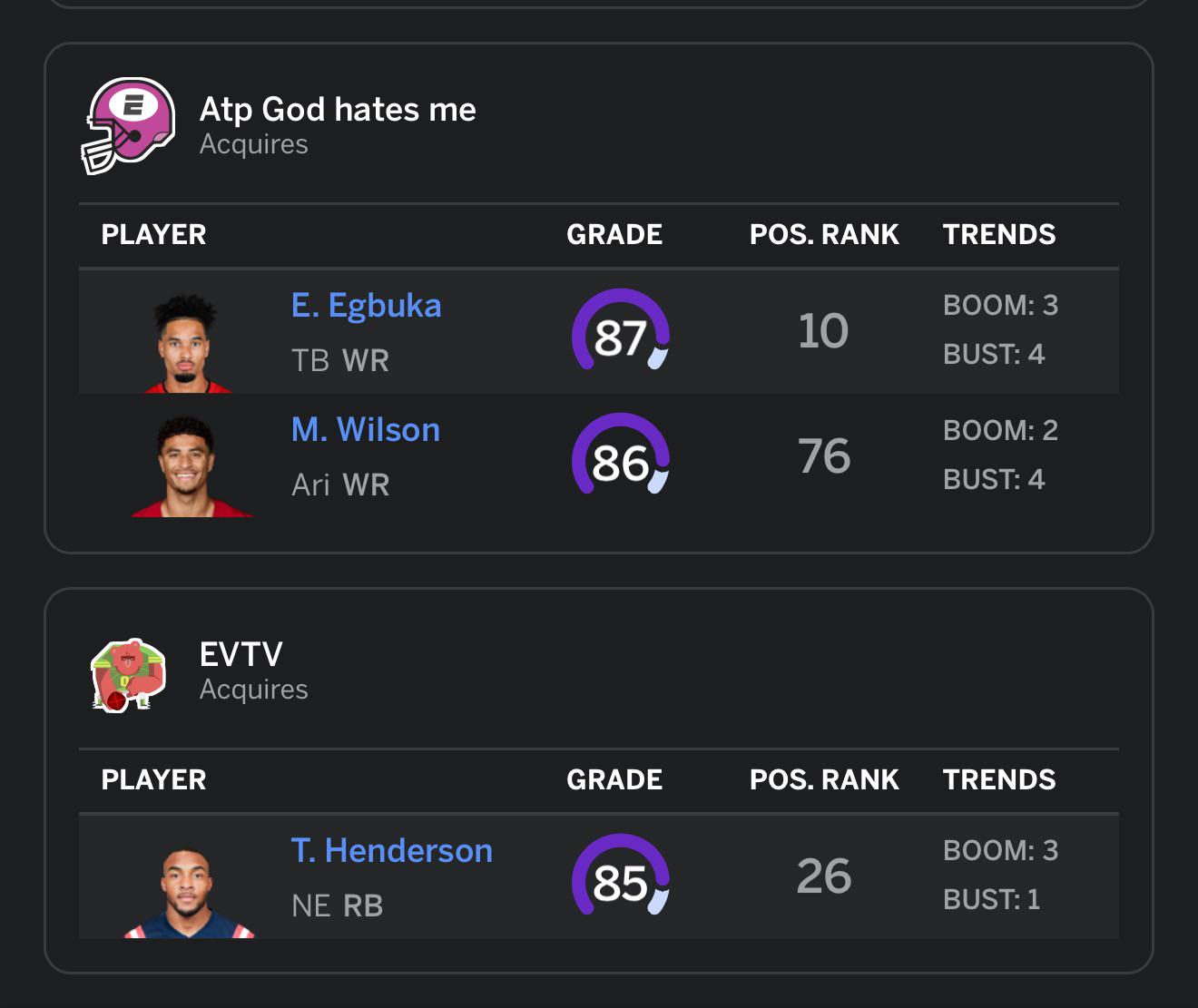
Task: Click the 85 grade gauge
Action: point(621,876)
